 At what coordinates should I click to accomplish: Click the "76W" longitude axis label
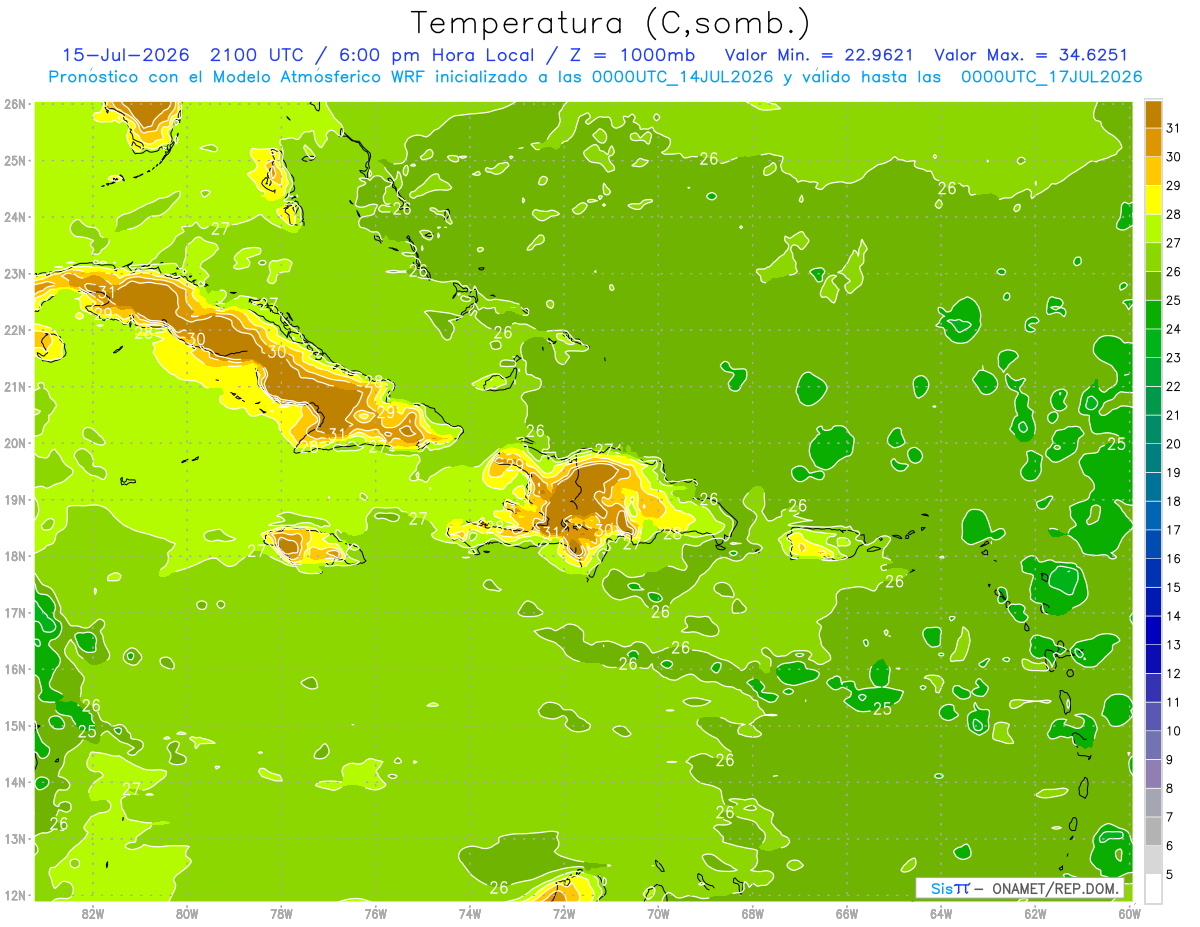pyautogui.click(x=376, y=914)
